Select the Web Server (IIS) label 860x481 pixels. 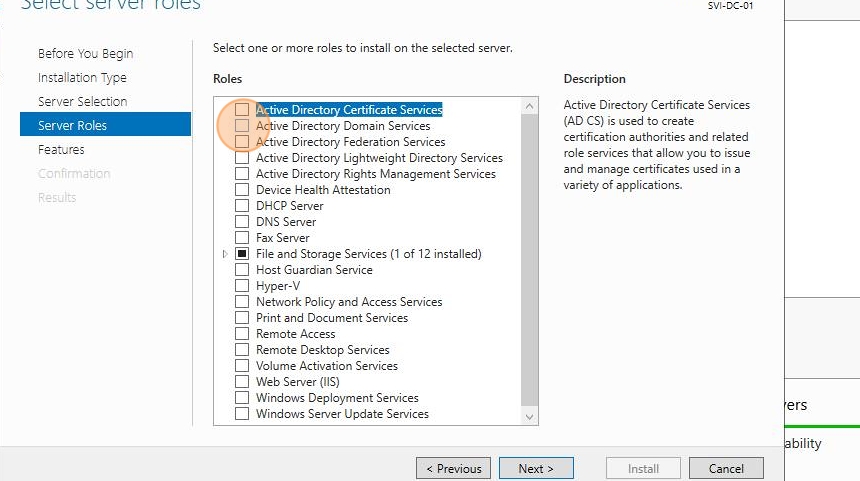297,382
